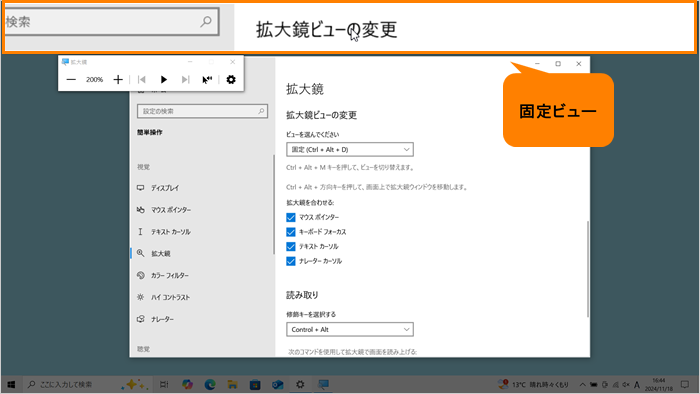
Task: Click the mouse pointer icon in sidebar
Action: click(141, 210)
